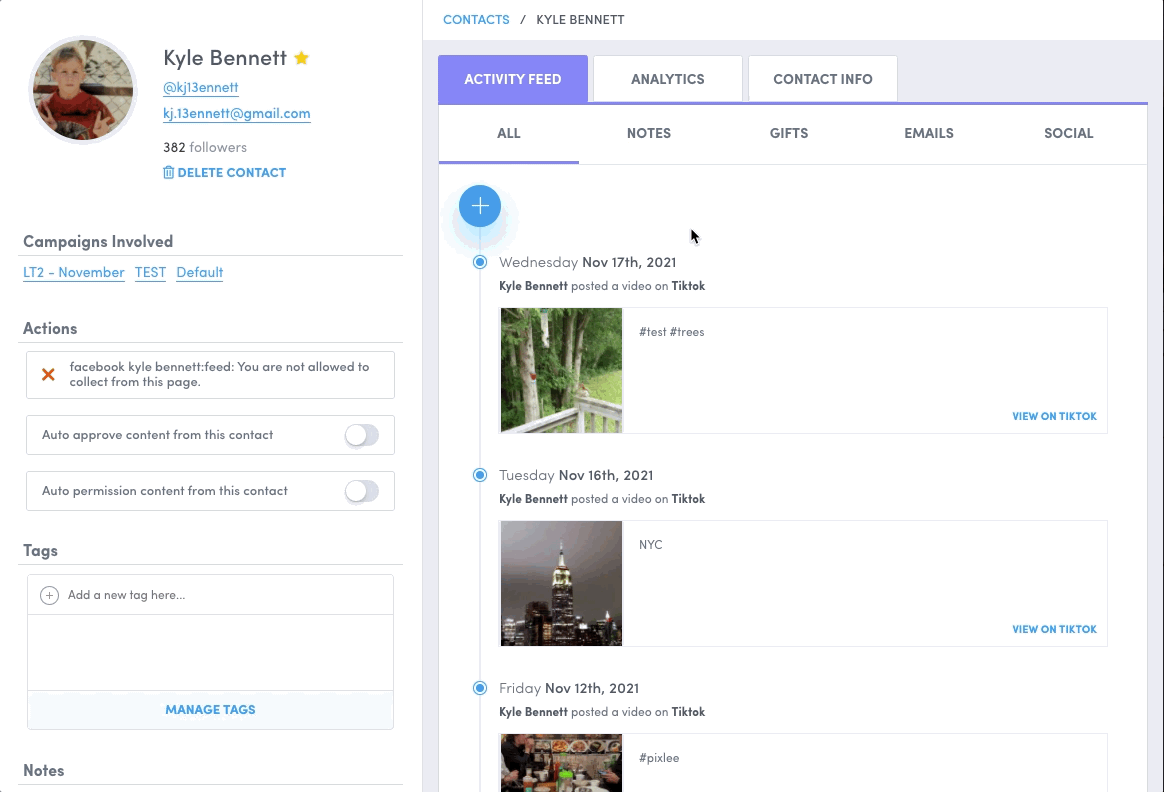Viewport: 1164px width, 792px height.
Task: Click Kyle Bennett's profile avatar
Action: click(83, 90)
